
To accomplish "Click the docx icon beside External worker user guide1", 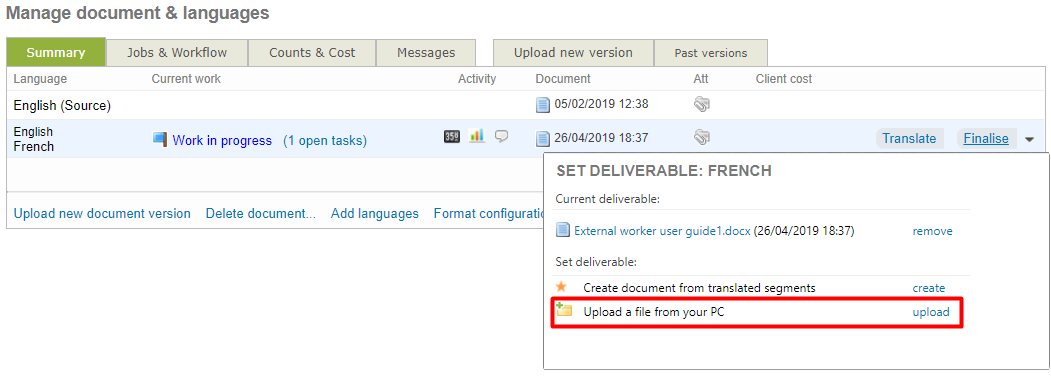I will (x=563, y=230).
